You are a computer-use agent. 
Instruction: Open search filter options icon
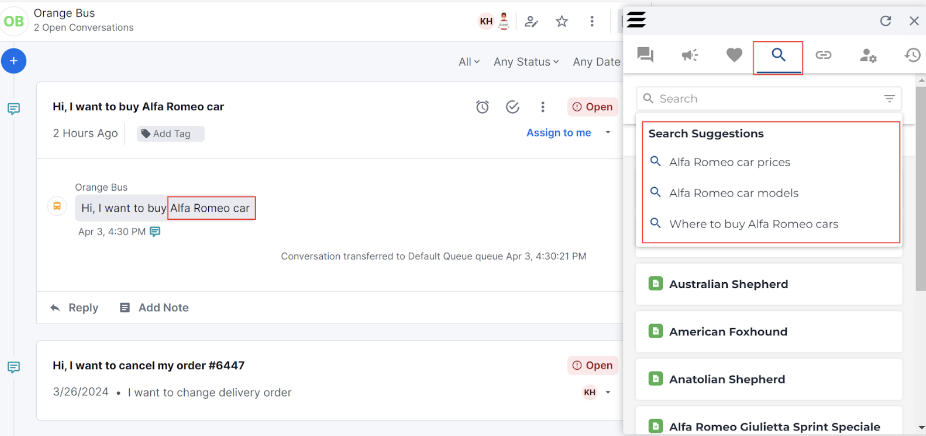[x=889, y=99]
